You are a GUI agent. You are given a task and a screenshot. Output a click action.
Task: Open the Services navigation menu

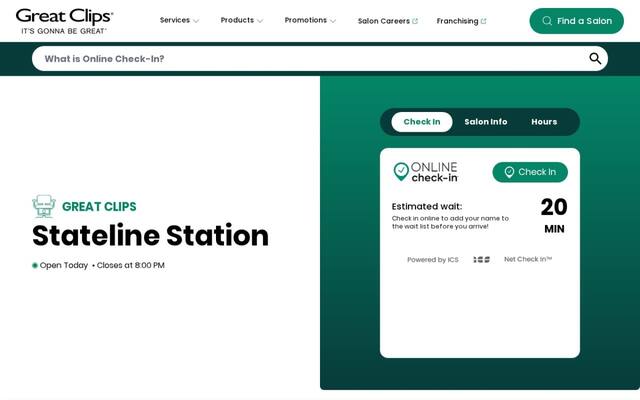click(179, 20)
